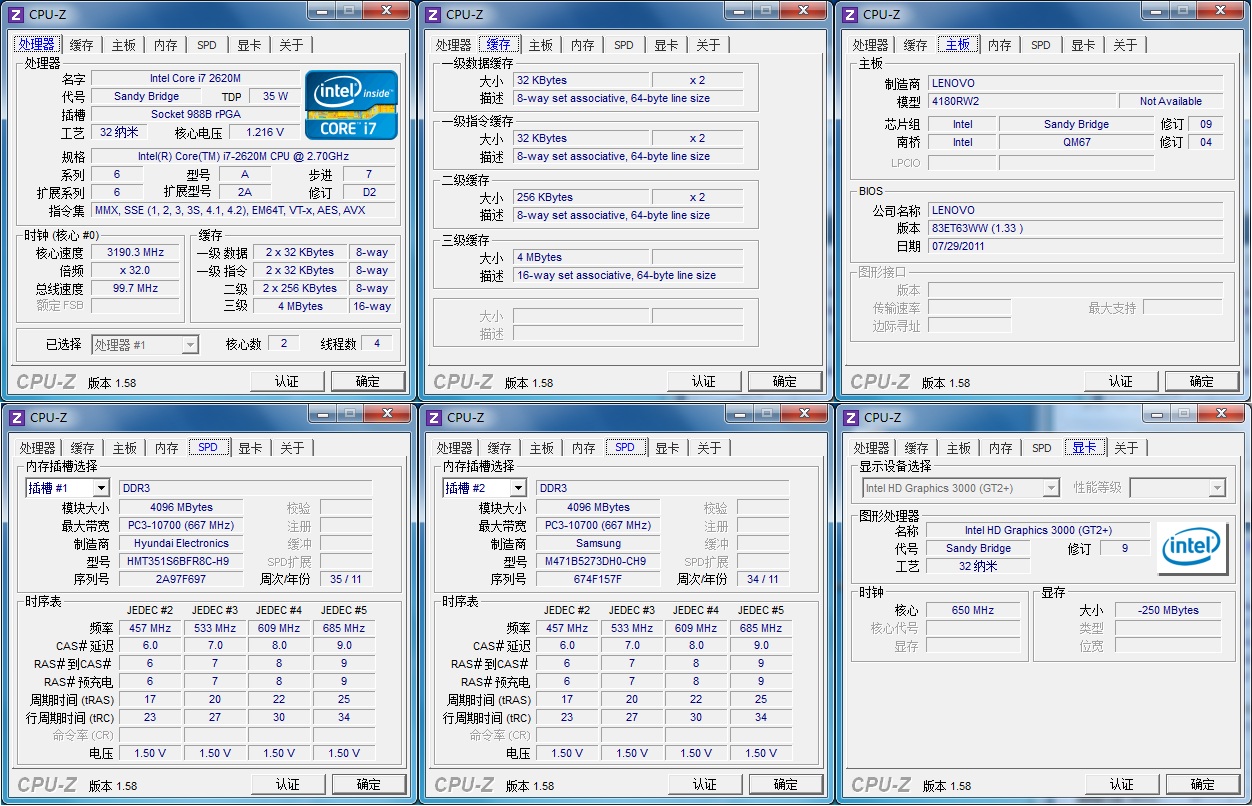1252x806 pixels.
Task: Click 认证 button in slot #1 SPD window
Action: pyautogui.click(x=288, y=784)
